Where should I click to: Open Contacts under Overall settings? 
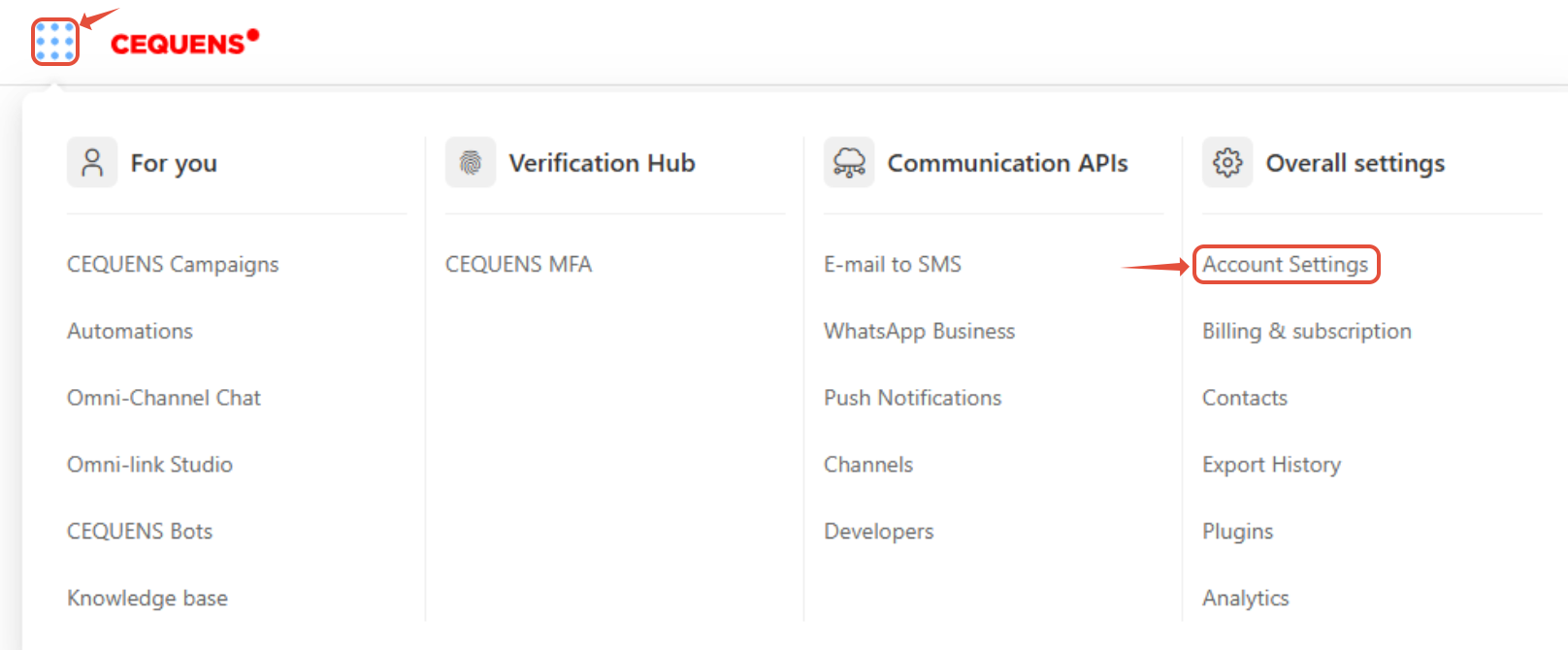(x=1245, y=398)
